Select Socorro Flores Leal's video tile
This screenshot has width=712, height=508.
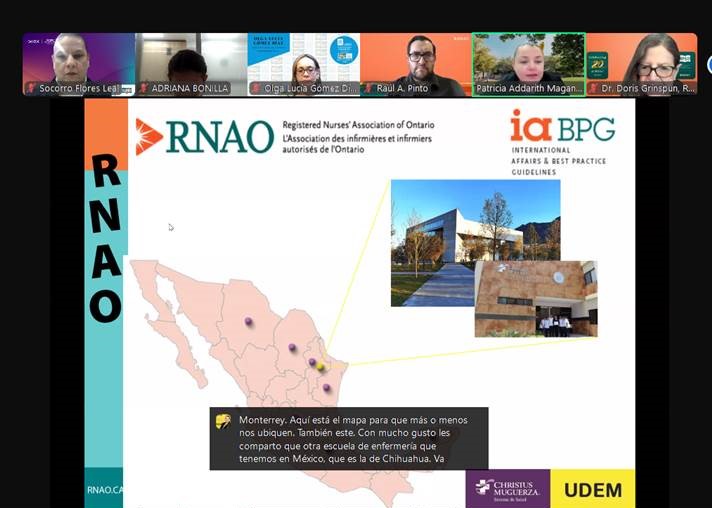pyautogui.click(x=79, y=64)
